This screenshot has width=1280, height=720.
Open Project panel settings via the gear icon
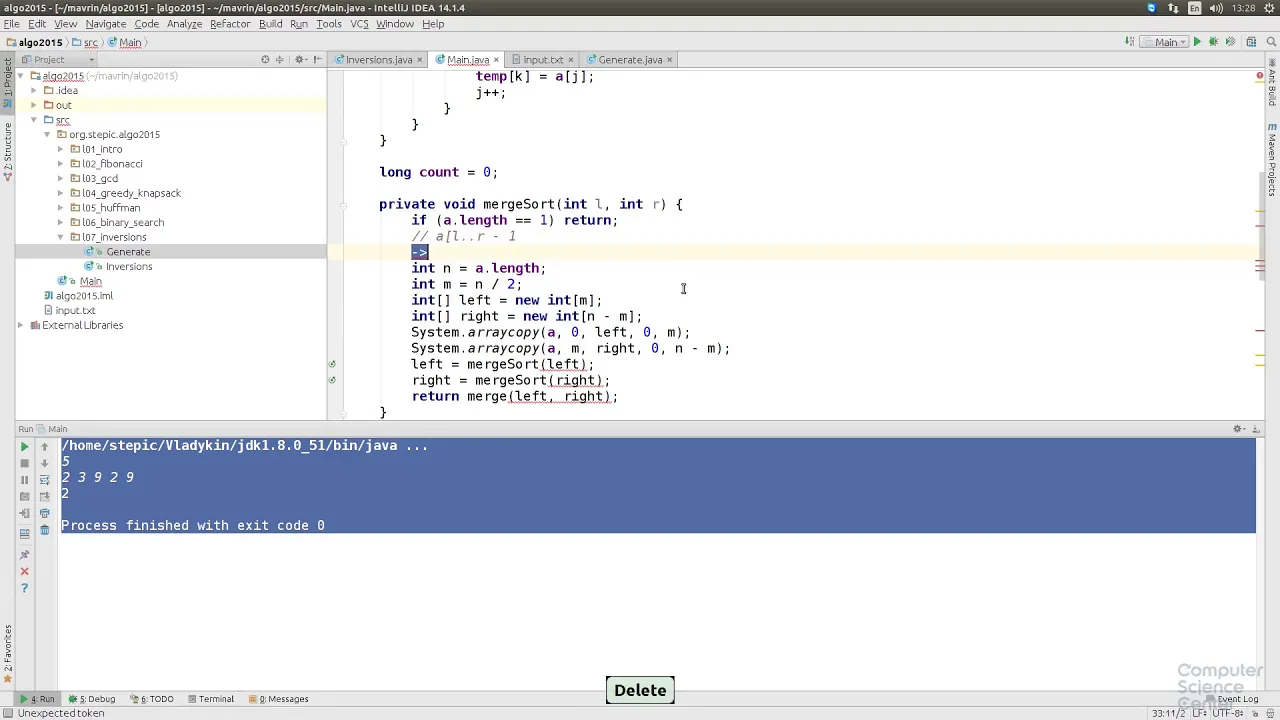(299, 60)
